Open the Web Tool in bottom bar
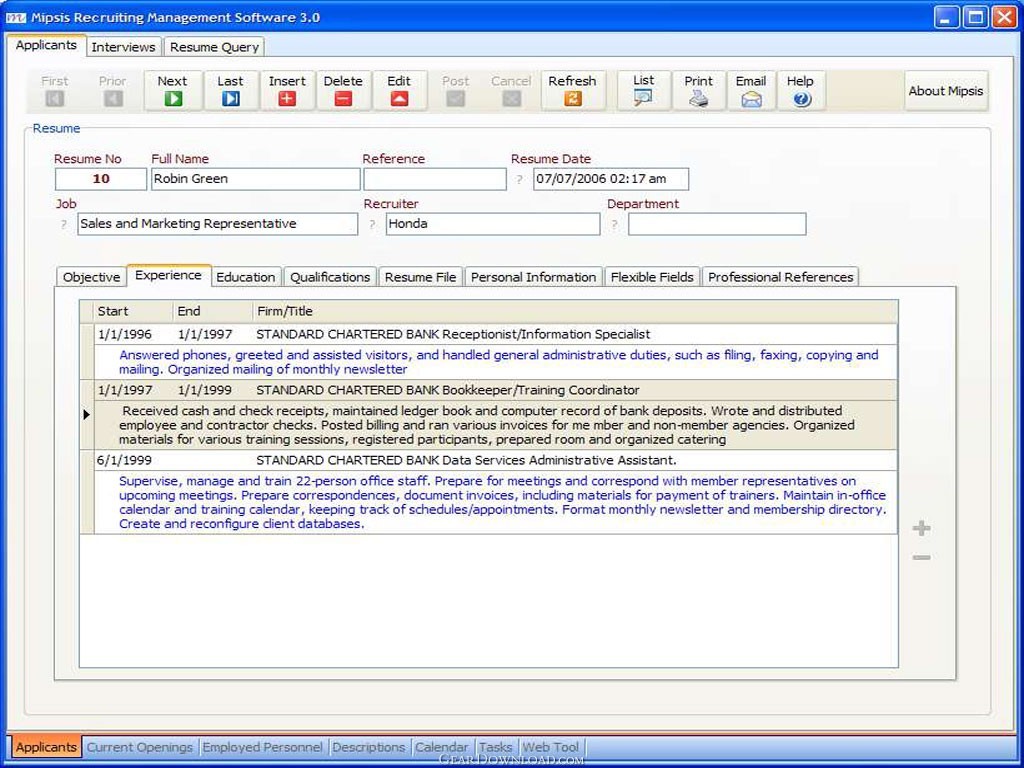 (551, 747)
